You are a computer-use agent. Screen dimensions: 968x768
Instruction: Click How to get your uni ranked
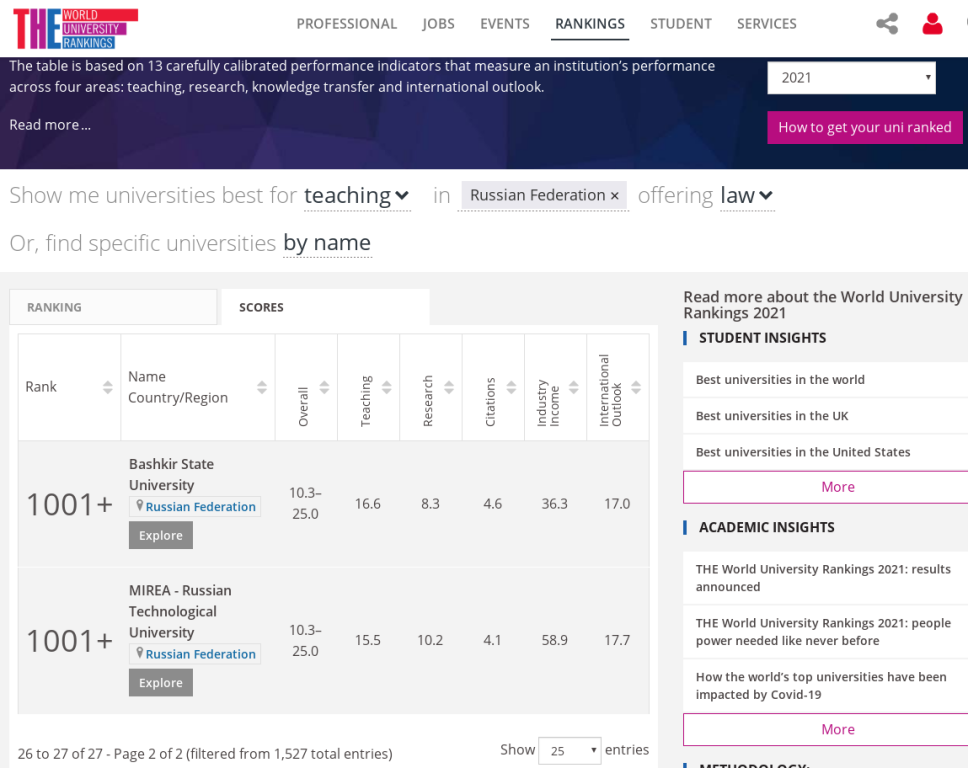coord(864,127)
